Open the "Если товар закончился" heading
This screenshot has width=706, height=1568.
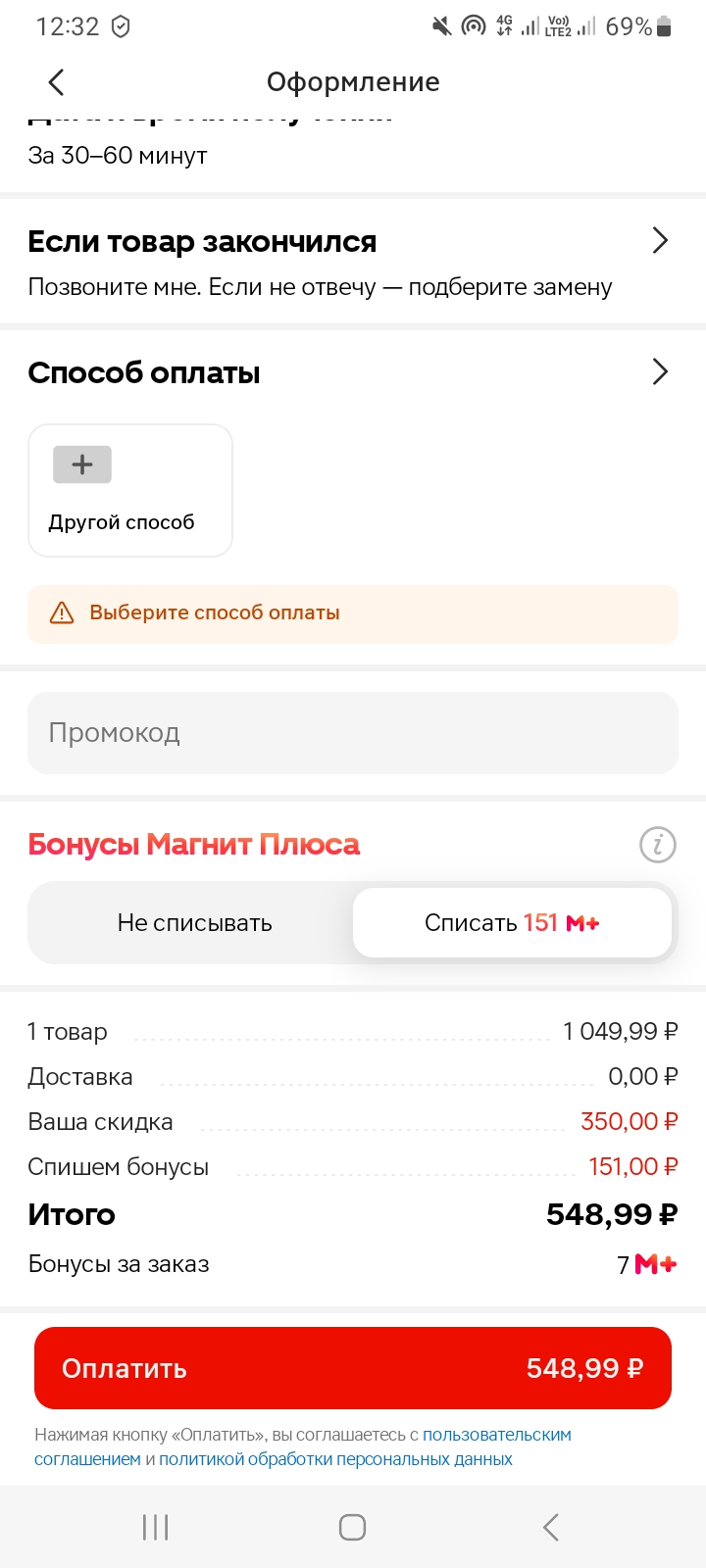point(202,241)
